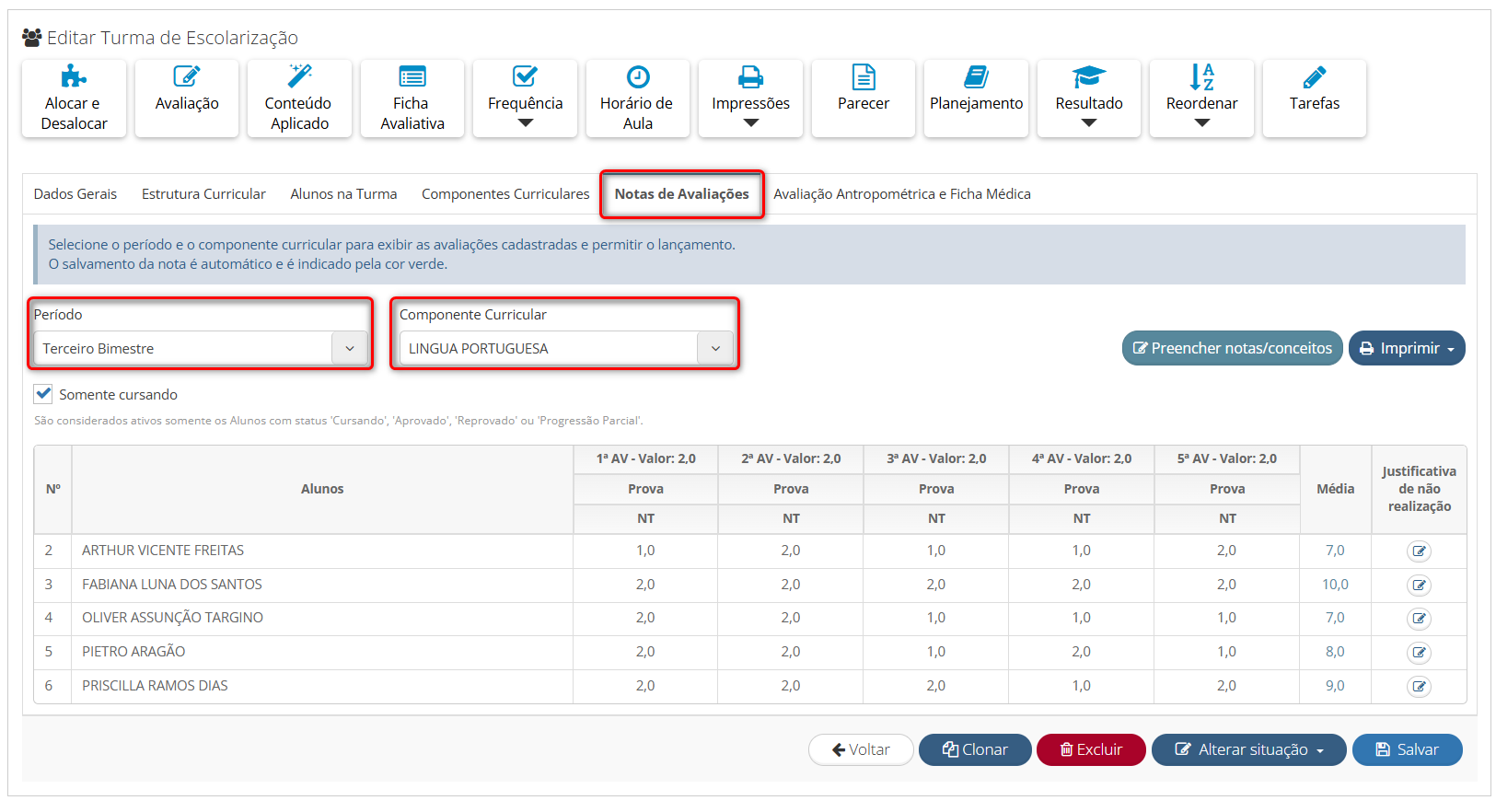
Task: Uncheck the Somente cursando checkbox
Action: [43, 394]
